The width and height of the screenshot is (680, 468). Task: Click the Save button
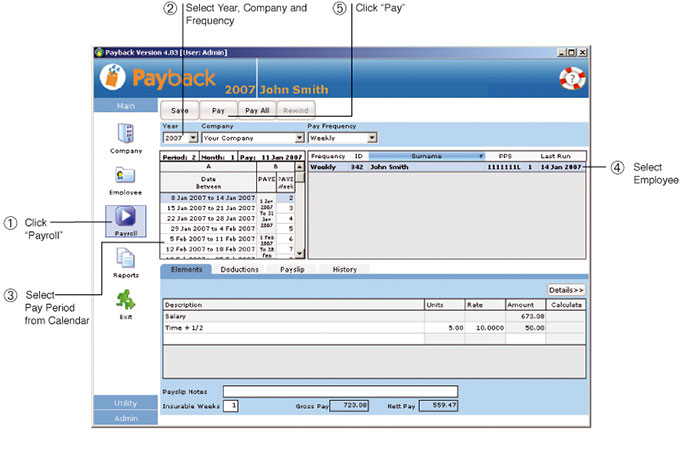pos(180,110)
